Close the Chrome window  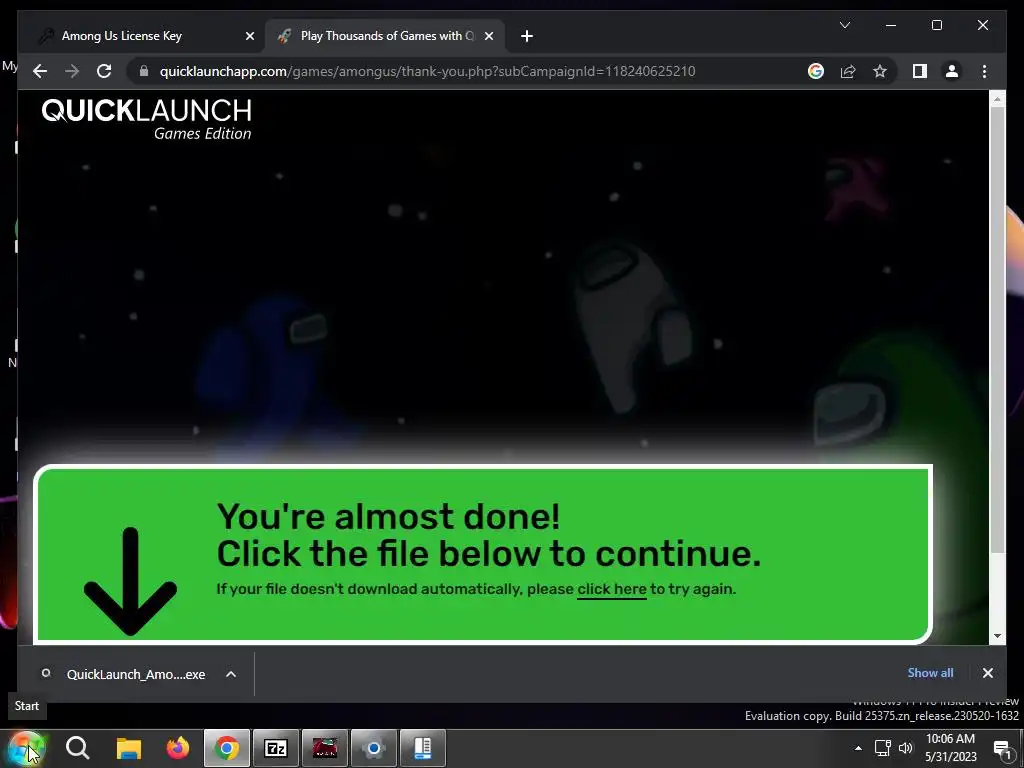[x=982, y=25]
